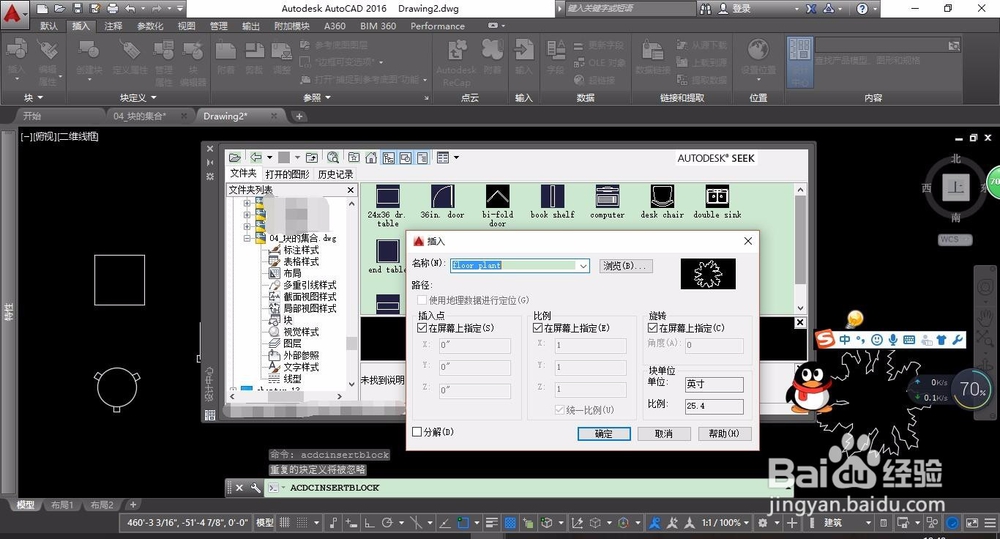Collapse the 04_块的集合.dwg tree node
The image size is (1000, 539).
pyautogui.click(x=247, y=239)
